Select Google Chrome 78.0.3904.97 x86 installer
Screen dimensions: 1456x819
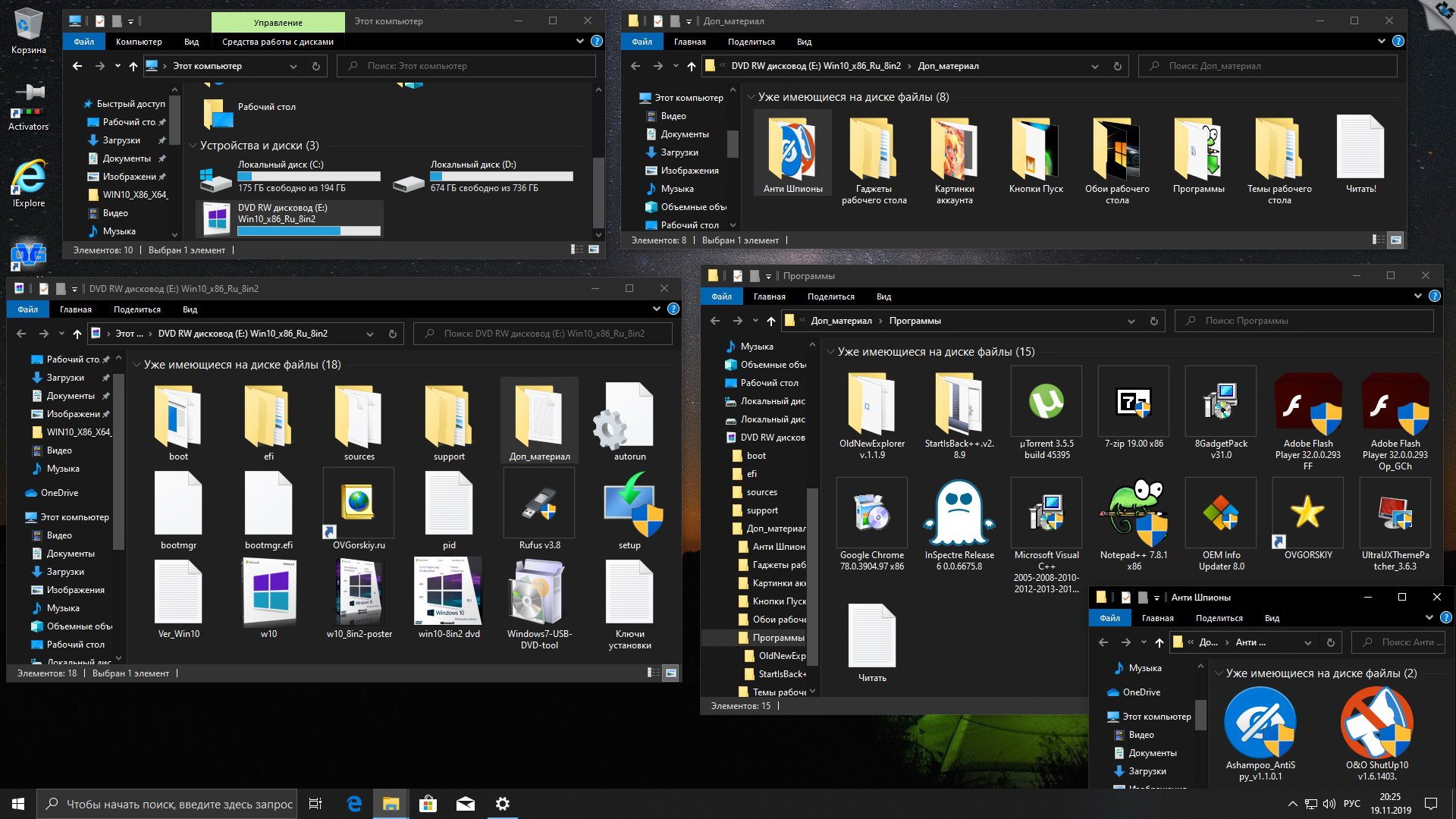[x=872, y=513]
